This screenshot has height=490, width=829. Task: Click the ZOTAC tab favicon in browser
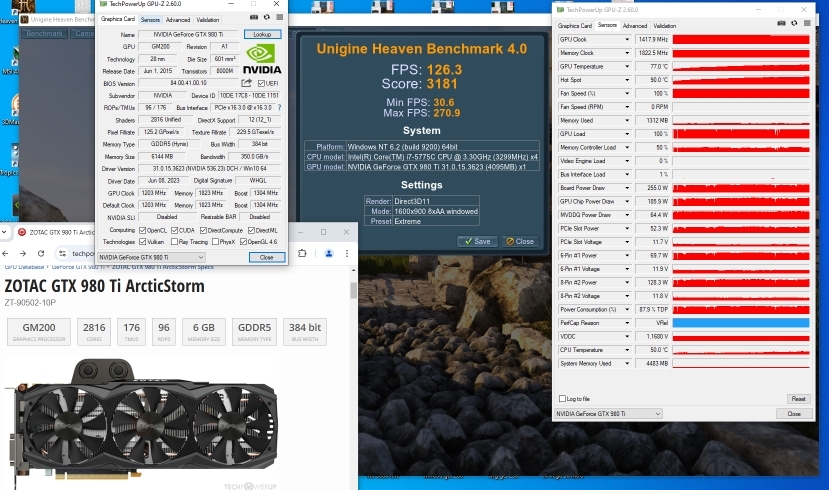[22, 232]
